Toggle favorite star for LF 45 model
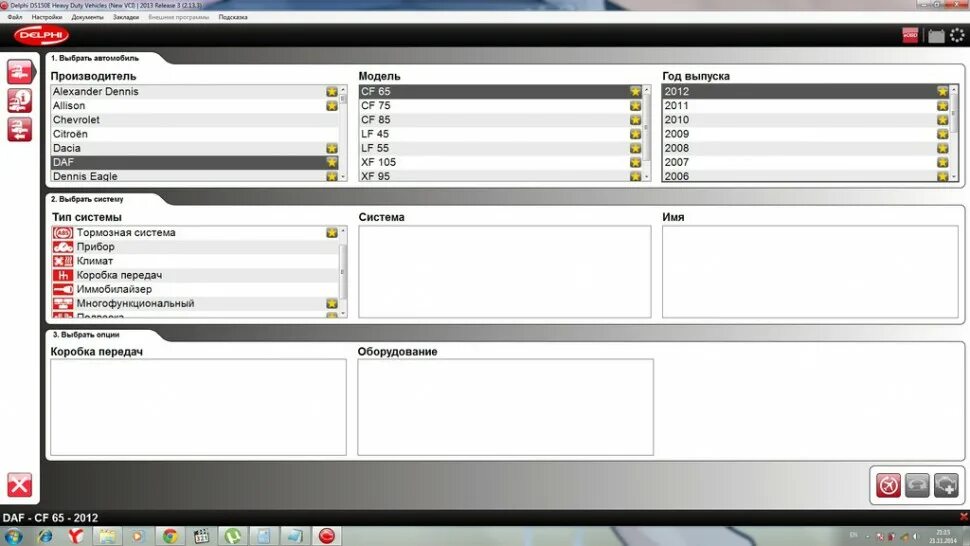The height and width of the screenshot is (546, 970). [x=635, y=134]
